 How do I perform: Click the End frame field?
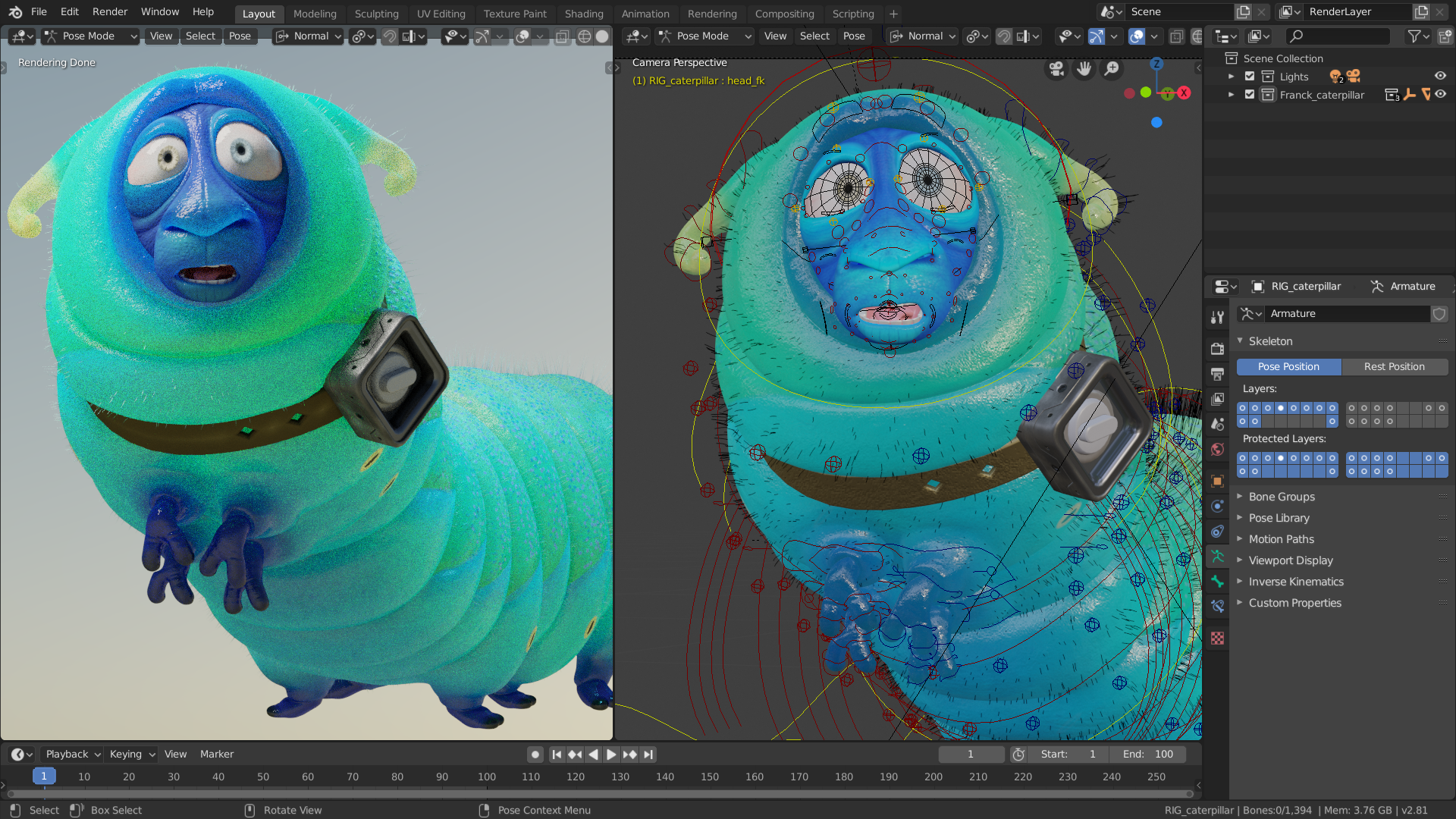pyautogui.click(x=1148, y=755)
